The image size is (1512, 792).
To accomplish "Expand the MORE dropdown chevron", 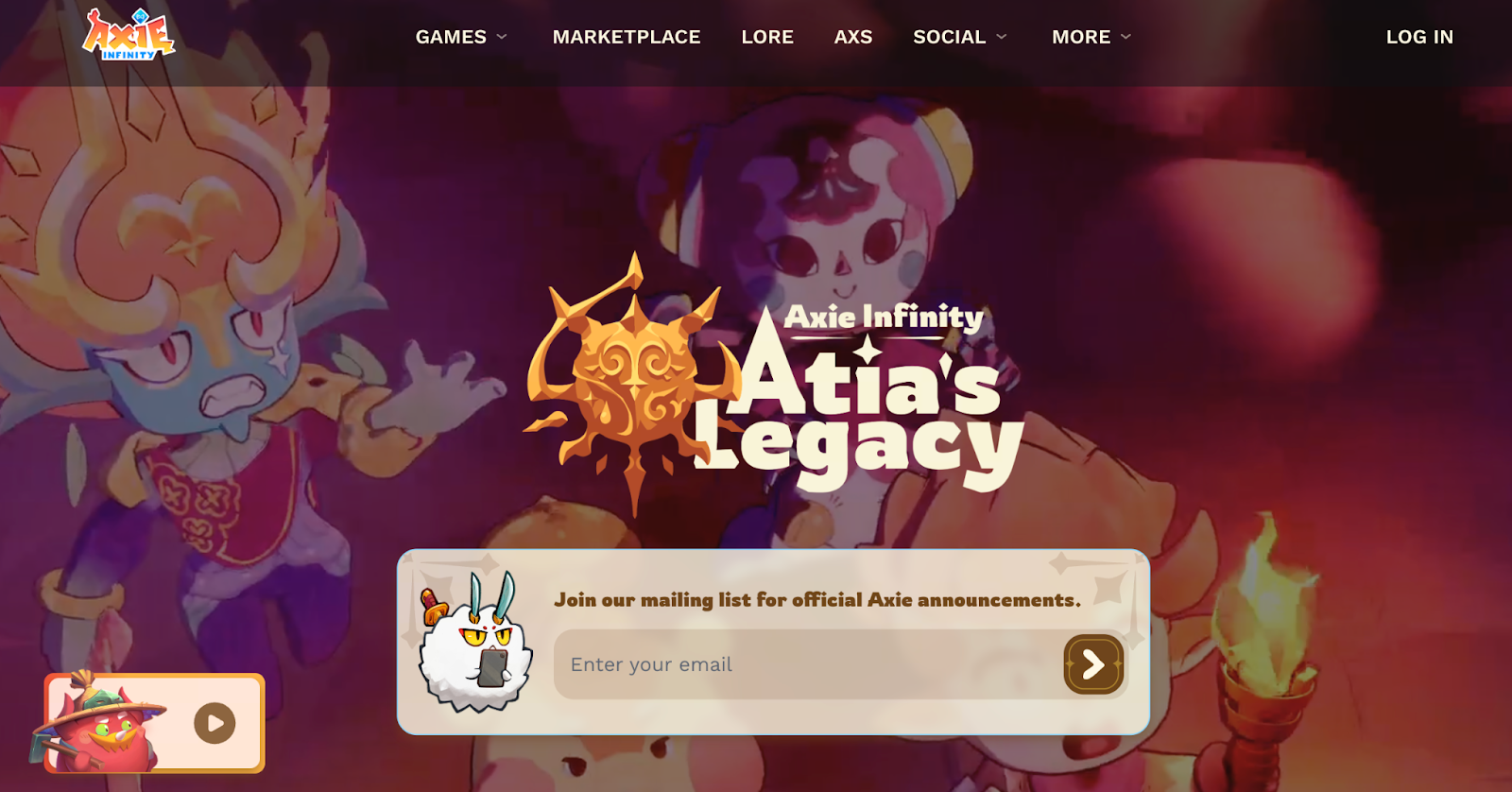I will click(x=1125, y=37).
